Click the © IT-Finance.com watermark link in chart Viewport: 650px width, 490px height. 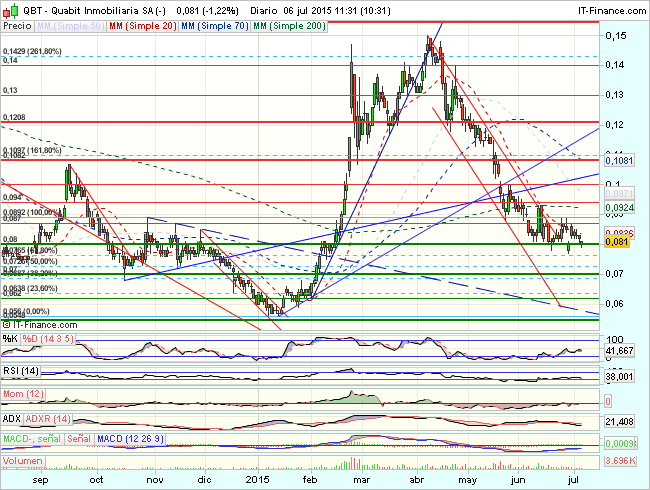point(40,325)
